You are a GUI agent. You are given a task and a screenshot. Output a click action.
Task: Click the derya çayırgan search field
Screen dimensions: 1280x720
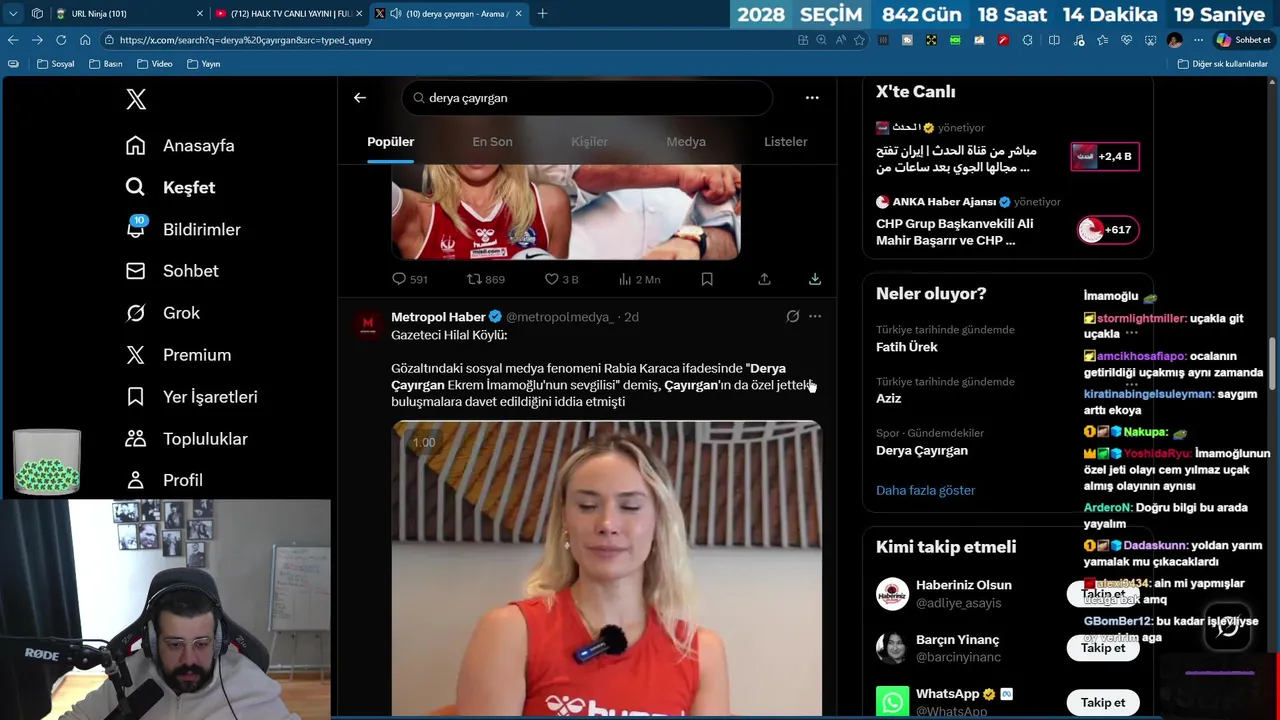(x=588, y=98)
